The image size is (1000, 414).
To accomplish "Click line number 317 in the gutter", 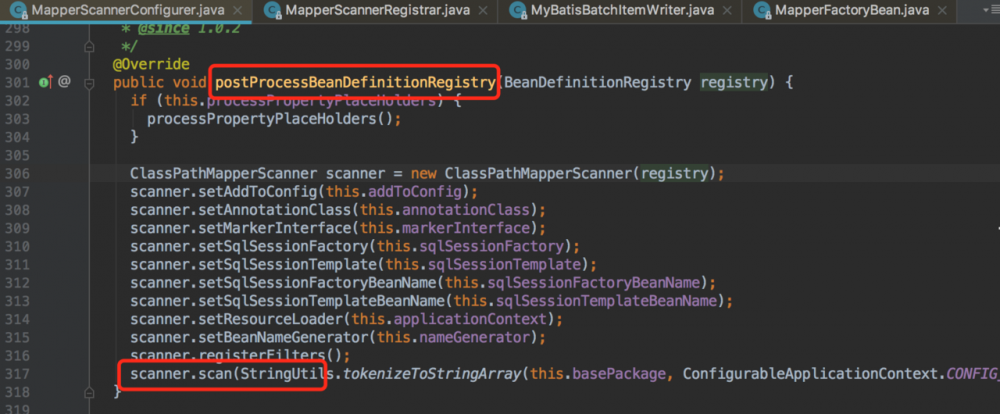I will pos(17,373).
